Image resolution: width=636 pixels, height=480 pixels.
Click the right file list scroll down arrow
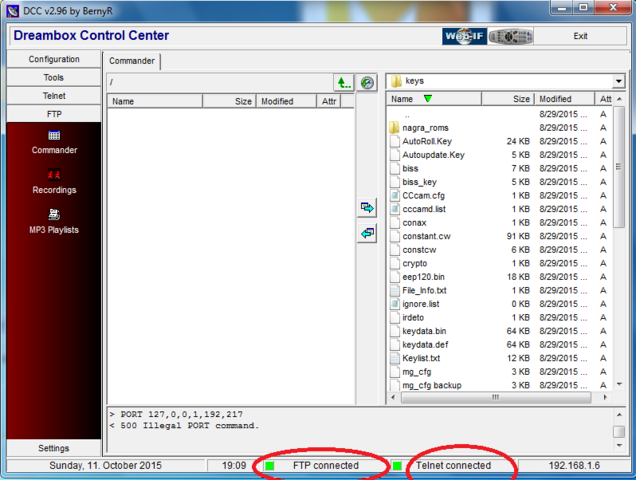[x=619, y=384]
